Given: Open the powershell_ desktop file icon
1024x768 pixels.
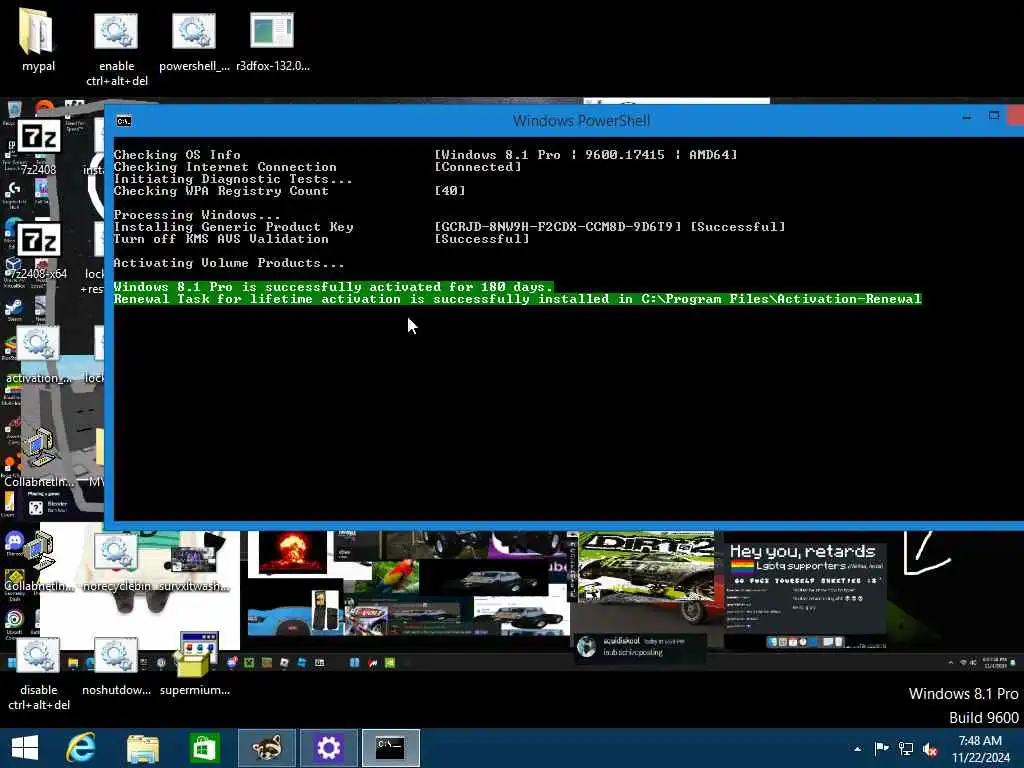Looking at the screenshot, I should pyautogui.click(x=194, y=40).
